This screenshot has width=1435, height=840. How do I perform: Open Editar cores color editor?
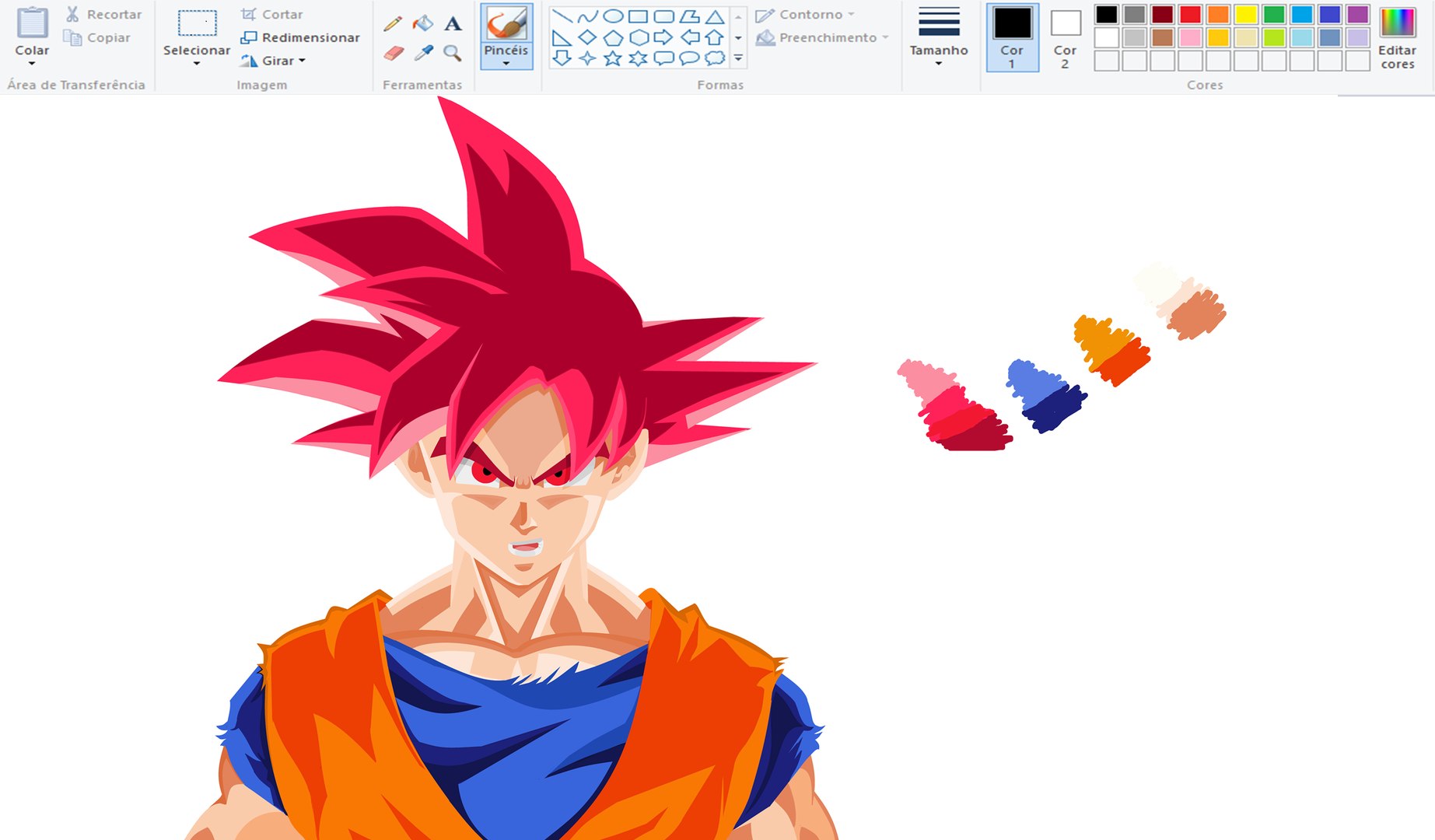1397,37
